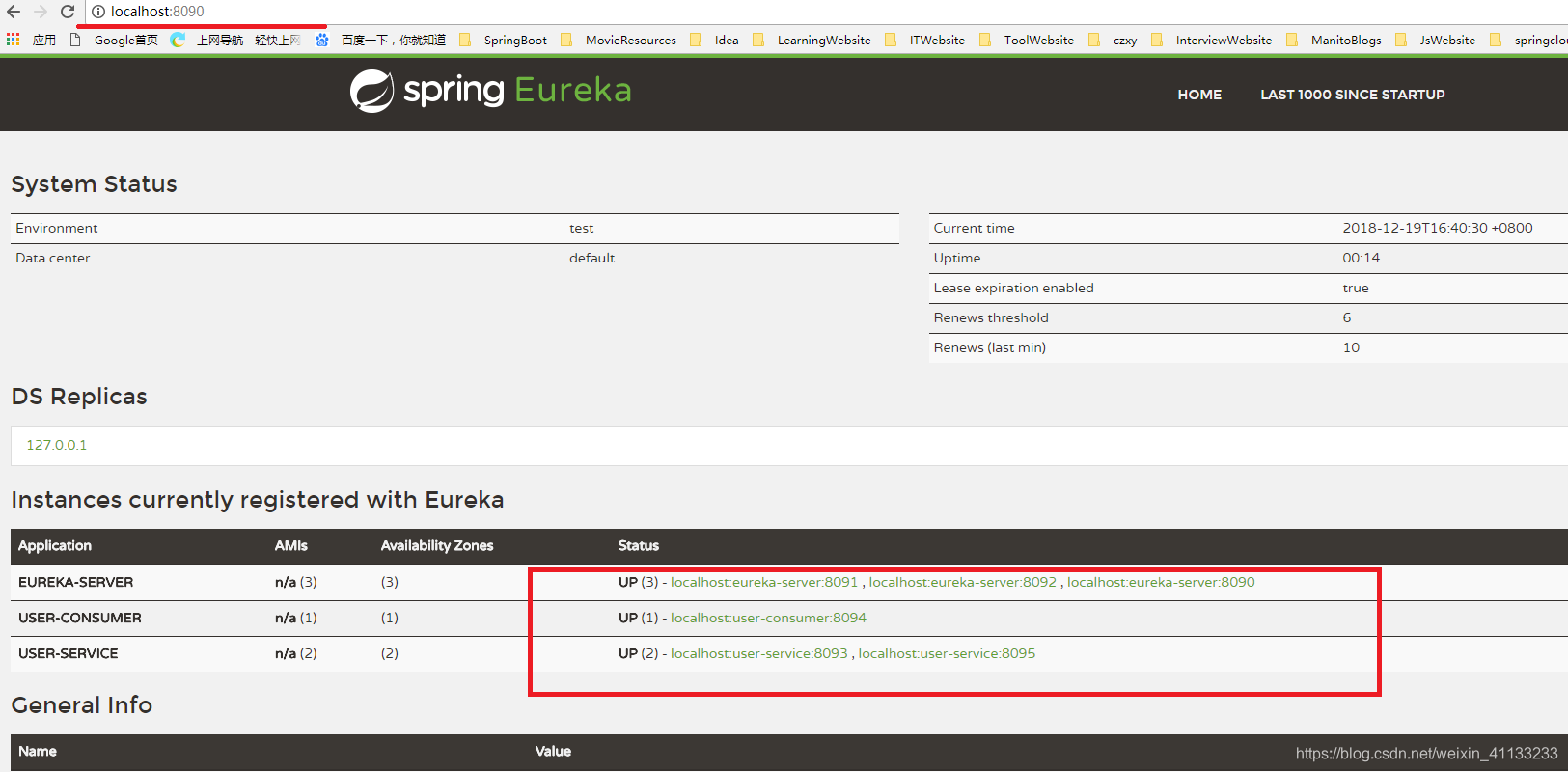Select the USER-SERVICE application cell
This screenshot has width=1568, height=772.
[68, 653]
